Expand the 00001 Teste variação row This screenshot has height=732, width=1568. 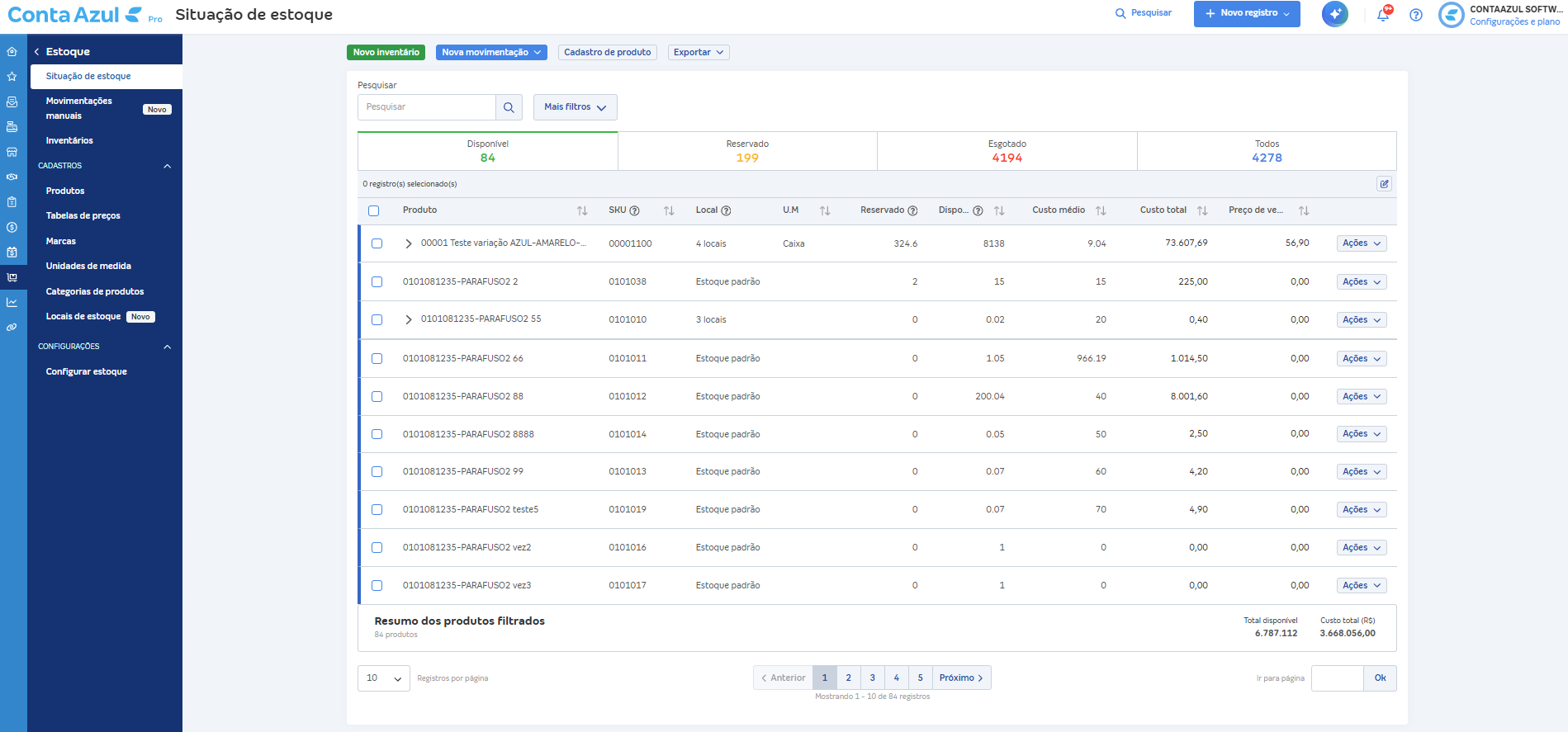tap(408, 244)
